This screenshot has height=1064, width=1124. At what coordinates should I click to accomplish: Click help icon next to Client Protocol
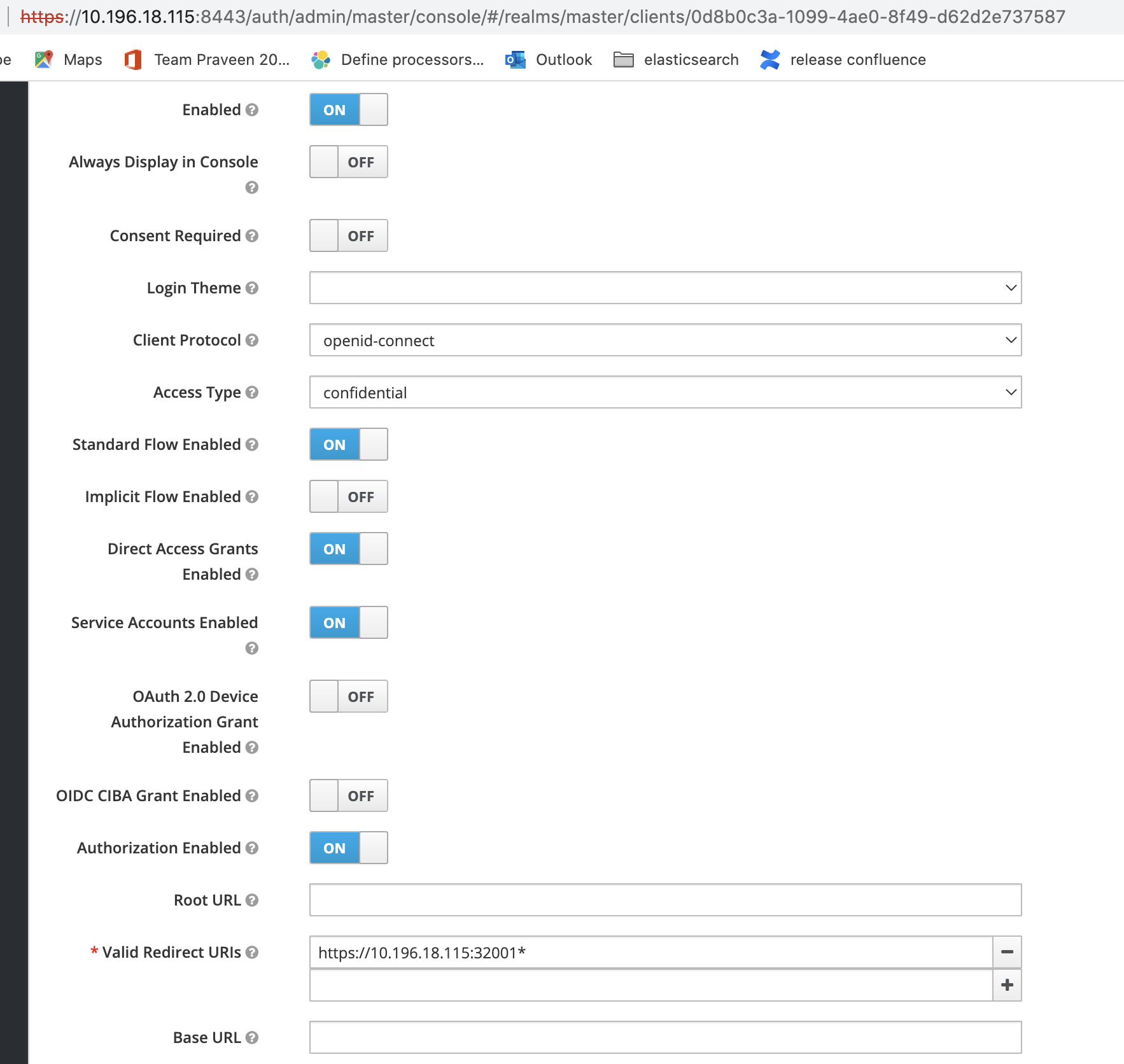coord(252,340)
